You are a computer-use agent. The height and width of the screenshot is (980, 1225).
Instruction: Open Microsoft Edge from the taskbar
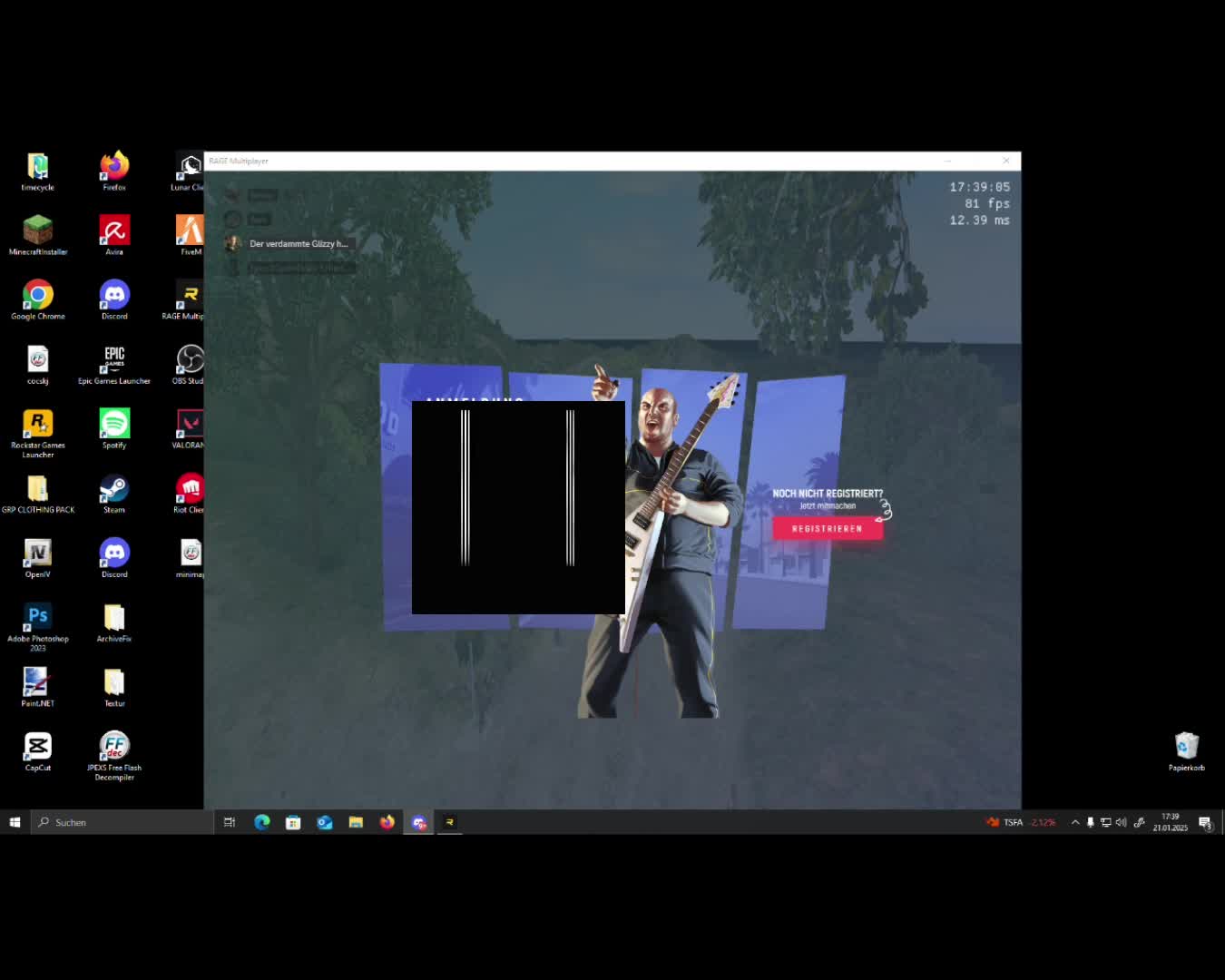pyautogui.click(x=262, y=822)
